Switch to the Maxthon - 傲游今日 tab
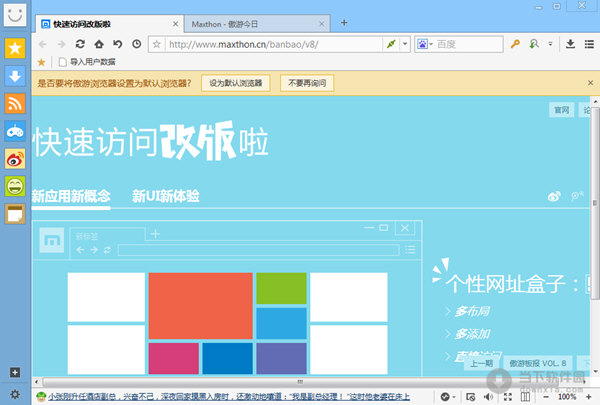Image resolution: width=600 pixels, height=405 pixels. [x=257, y=24]
